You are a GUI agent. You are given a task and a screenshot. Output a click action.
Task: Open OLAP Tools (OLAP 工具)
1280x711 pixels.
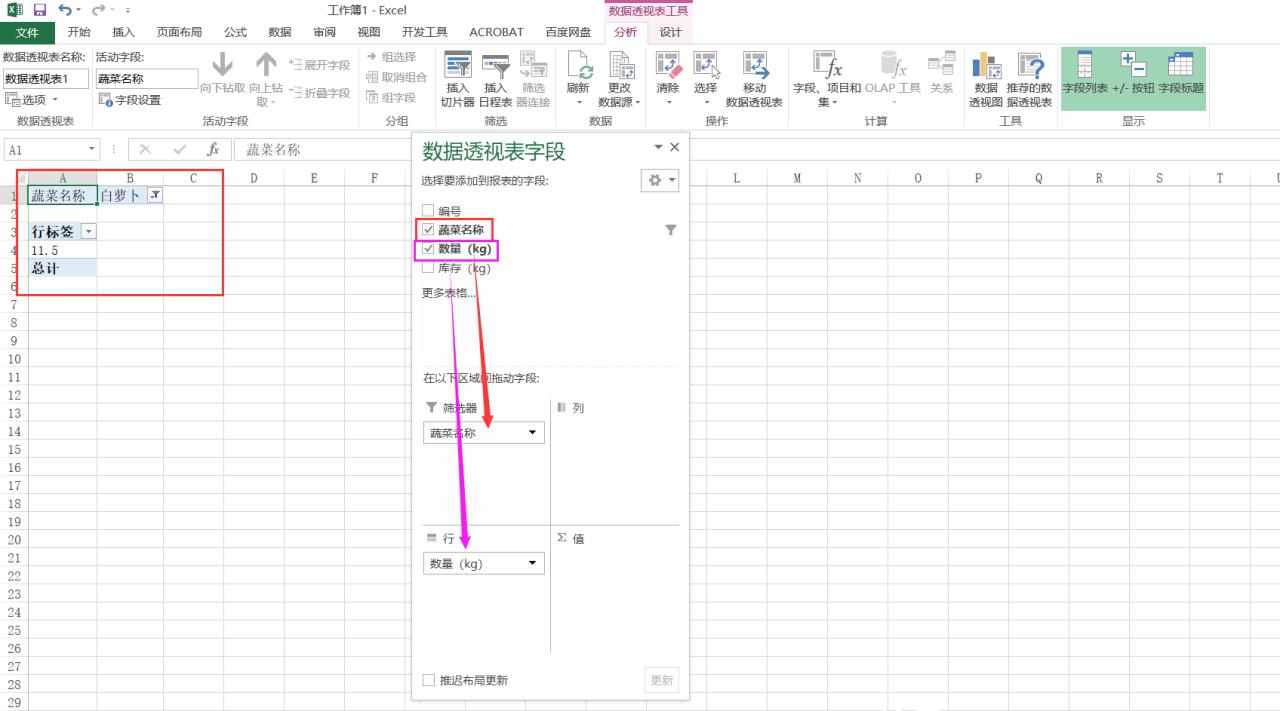(x=893, y=80)
